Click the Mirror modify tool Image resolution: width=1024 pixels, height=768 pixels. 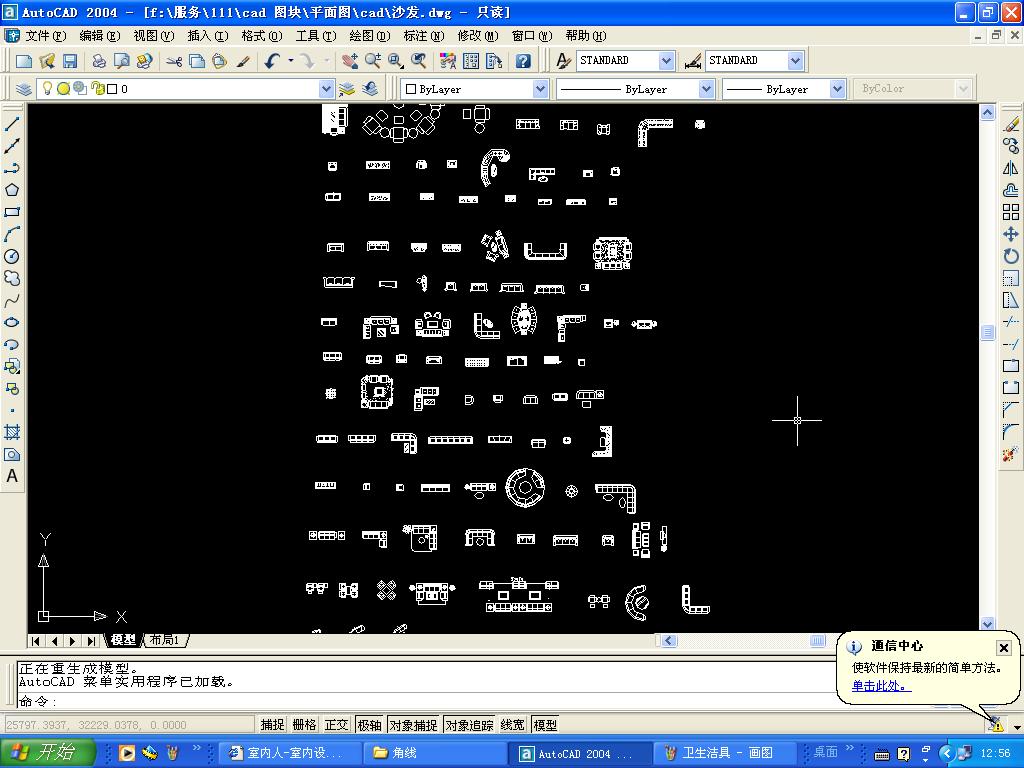point(1011,168)
